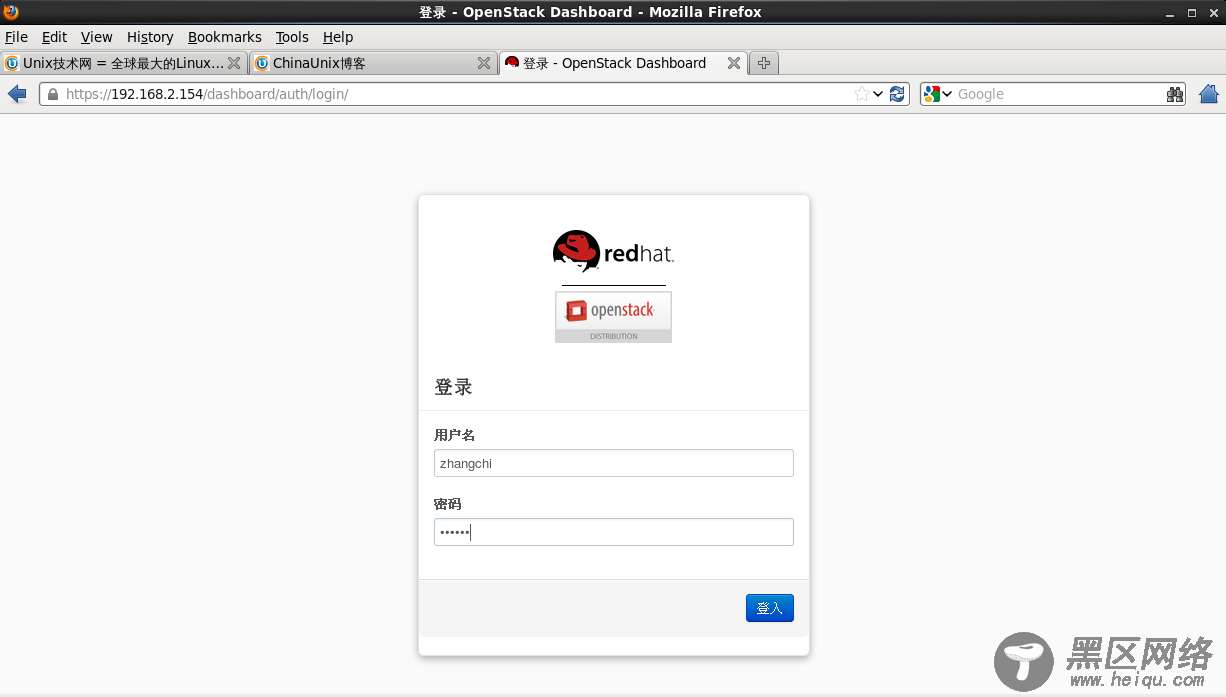Click the Firefox icon in title bar
1226x697 pixels.
click(x=12, y=12)
